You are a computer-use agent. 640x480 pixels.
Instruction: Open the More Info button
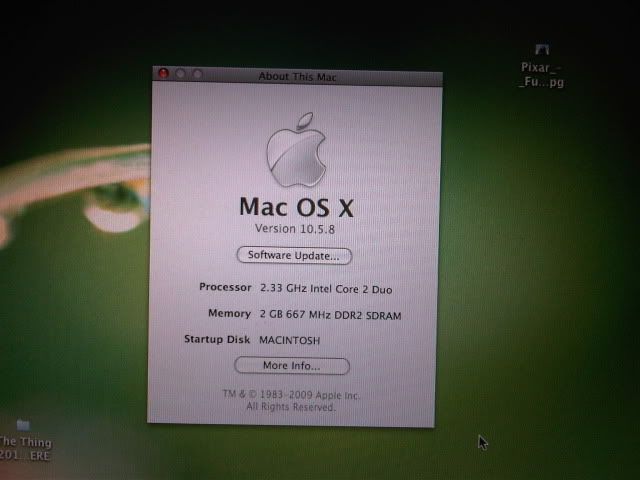point(292,365)
